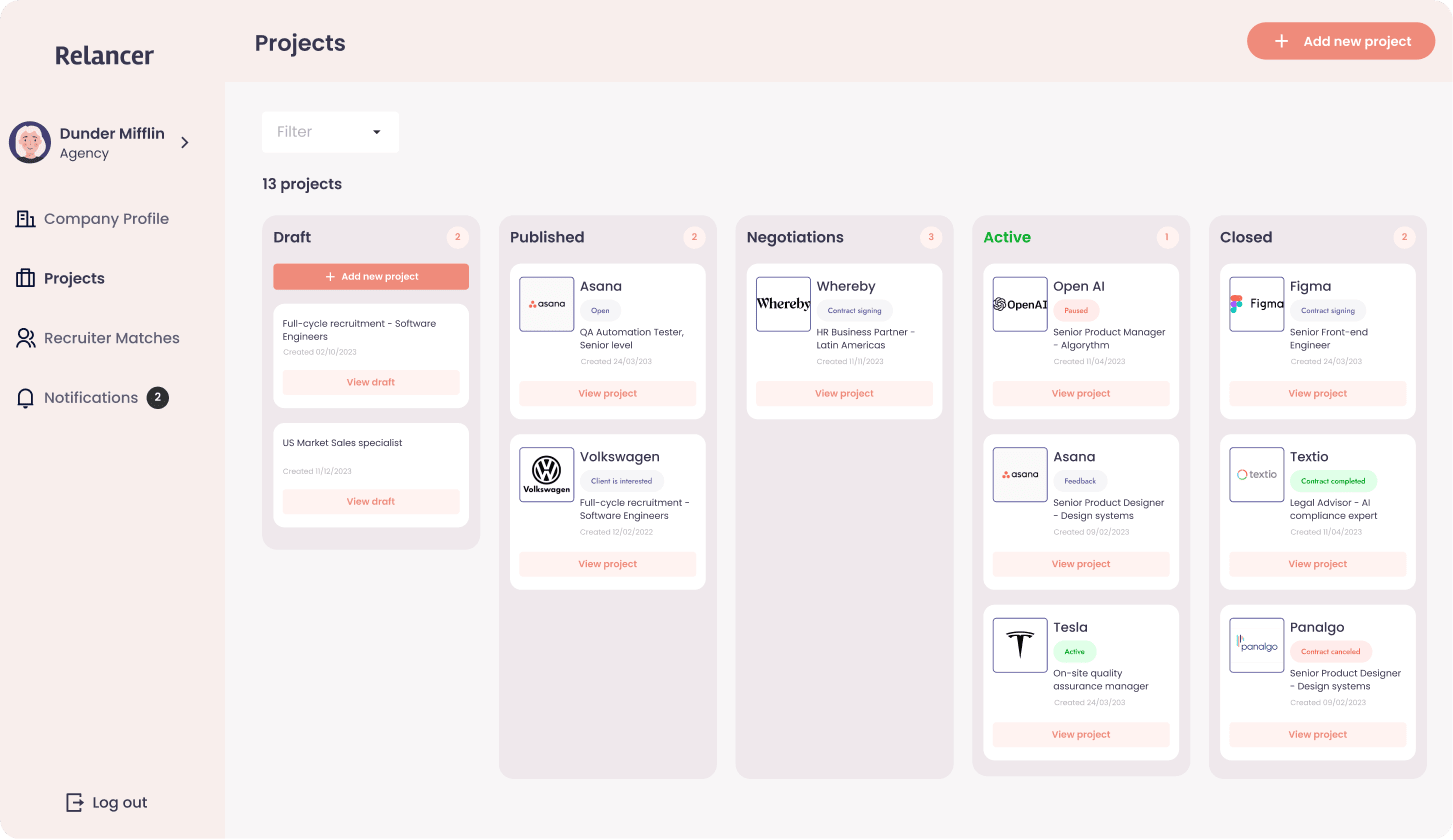
Task: Click Log out in the sidebar
Action: (x=106, y=802)
